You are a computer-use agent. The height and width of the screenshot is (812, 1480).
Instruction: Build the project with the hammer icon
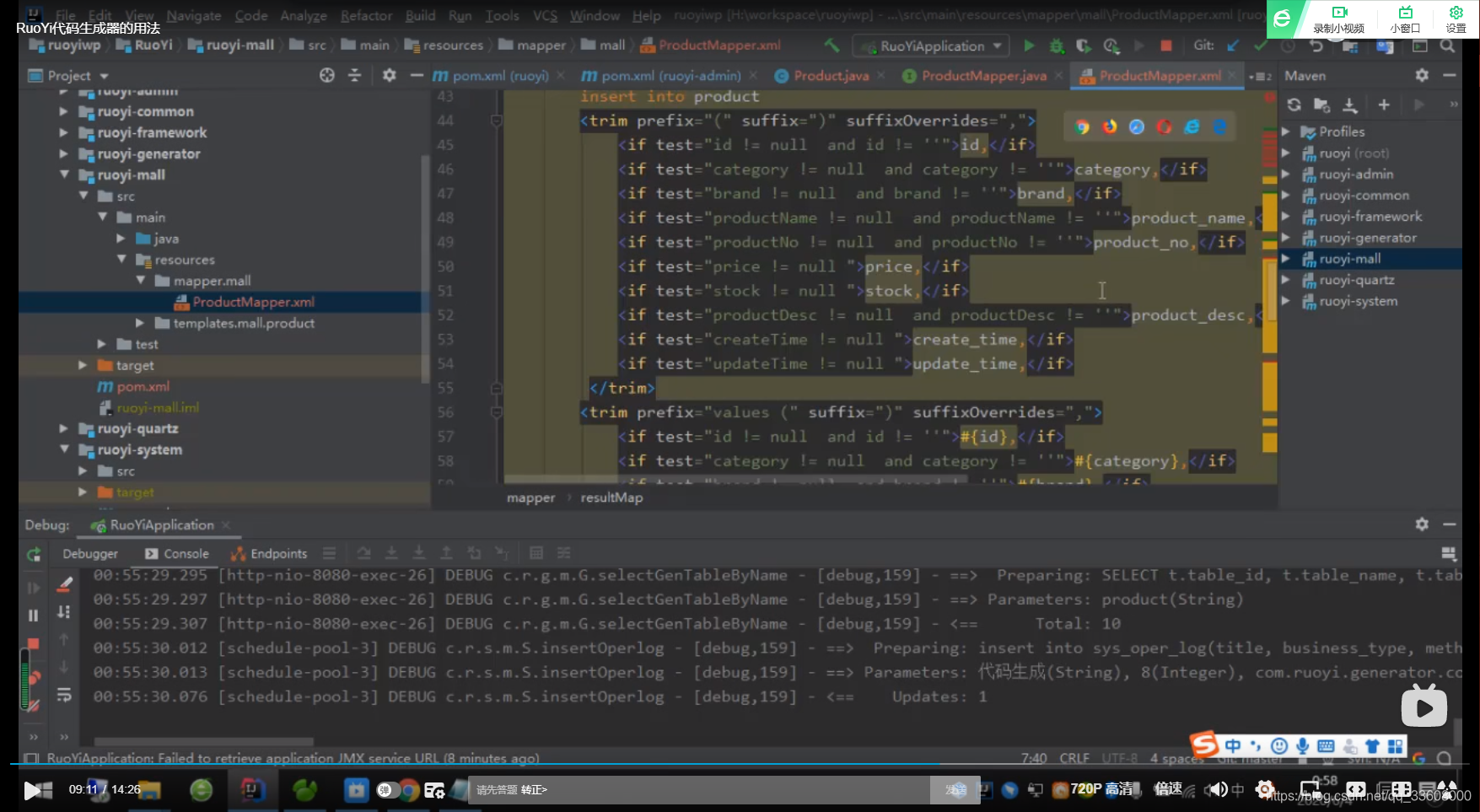click(x=832, y=46)
